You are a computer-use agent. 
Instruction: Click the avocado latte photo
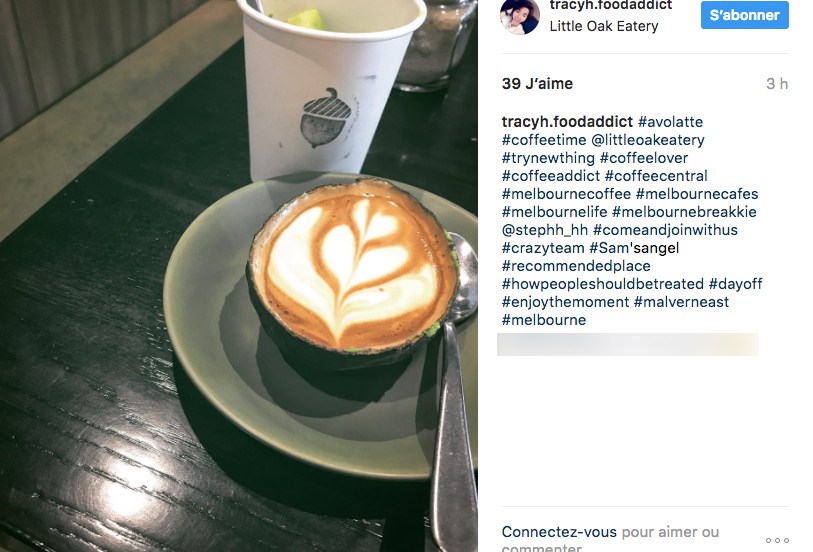[239, 276]
